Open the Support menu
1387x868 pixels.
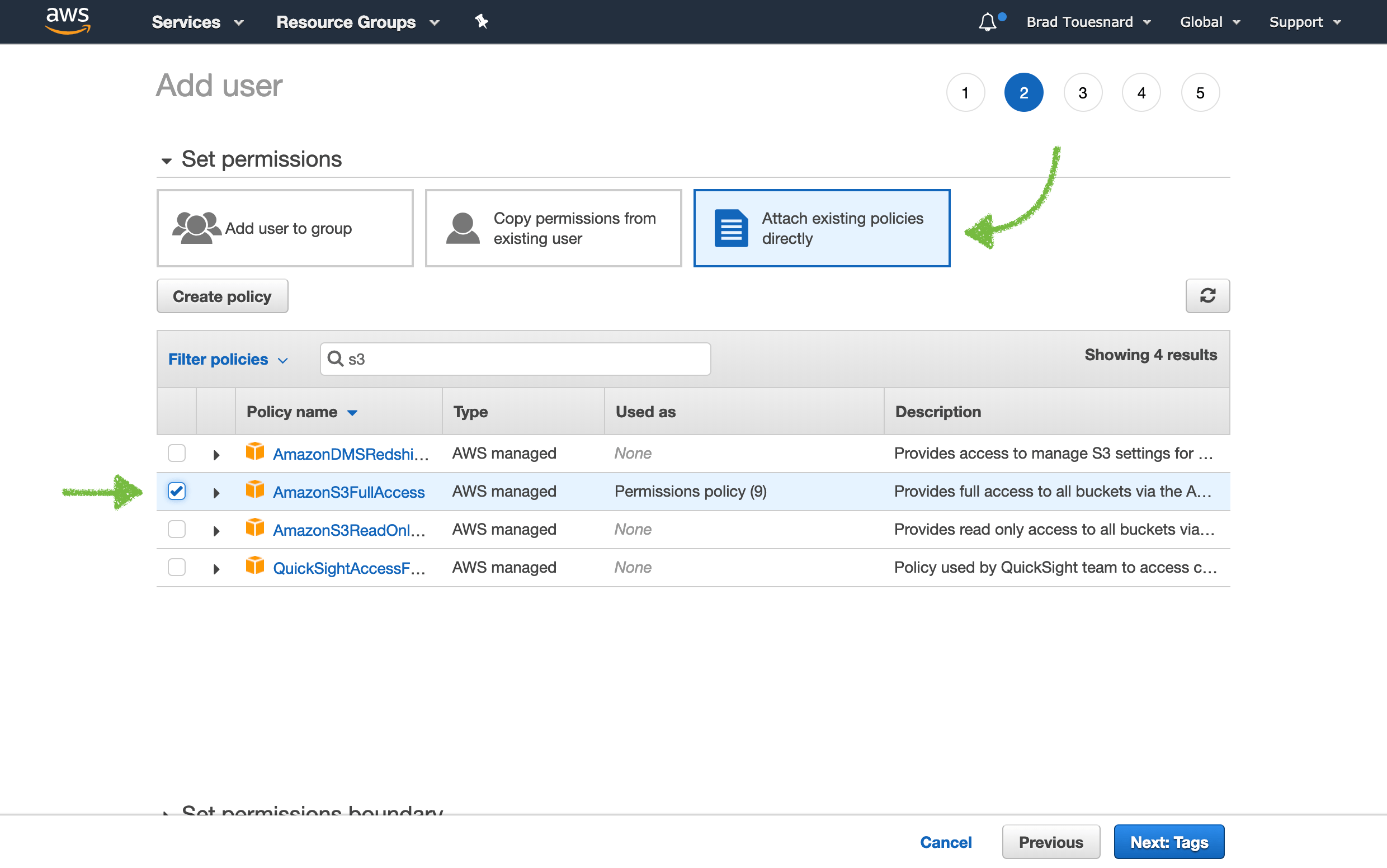click(x=1304, y=22)
